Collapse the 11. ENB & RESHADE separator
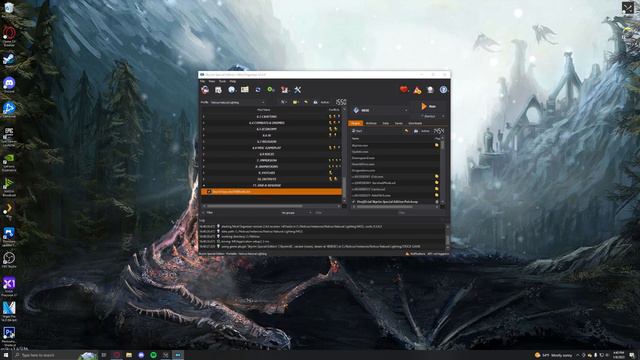 coord(204,185)
